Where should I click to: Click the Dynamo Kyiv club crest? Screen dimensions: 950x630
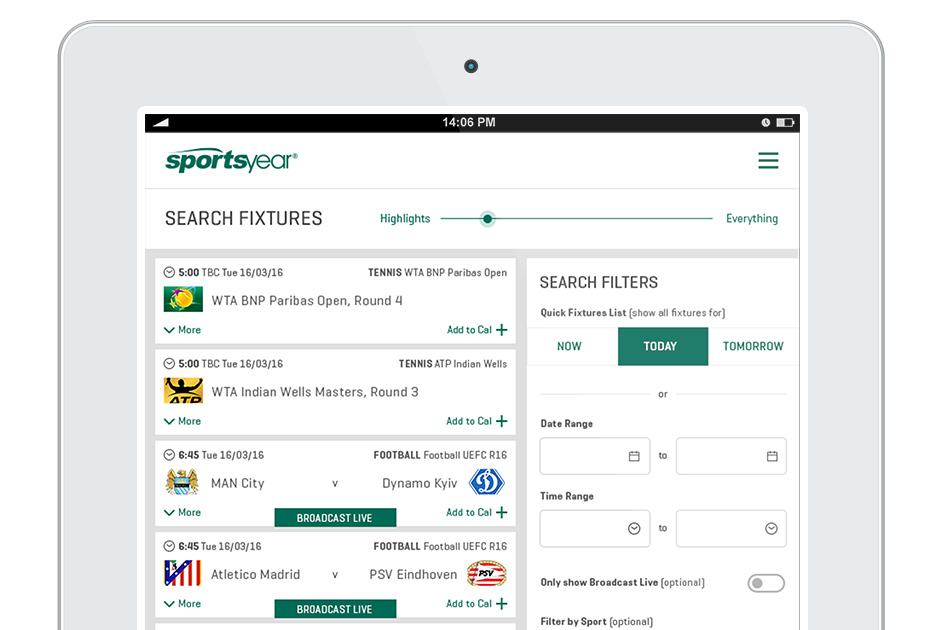coord(487,483)
